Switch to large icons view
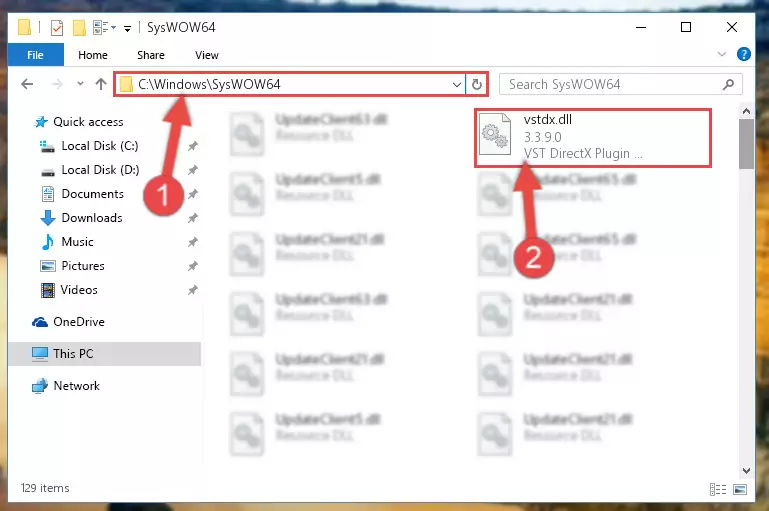769x511 pixels. (740, 489)
